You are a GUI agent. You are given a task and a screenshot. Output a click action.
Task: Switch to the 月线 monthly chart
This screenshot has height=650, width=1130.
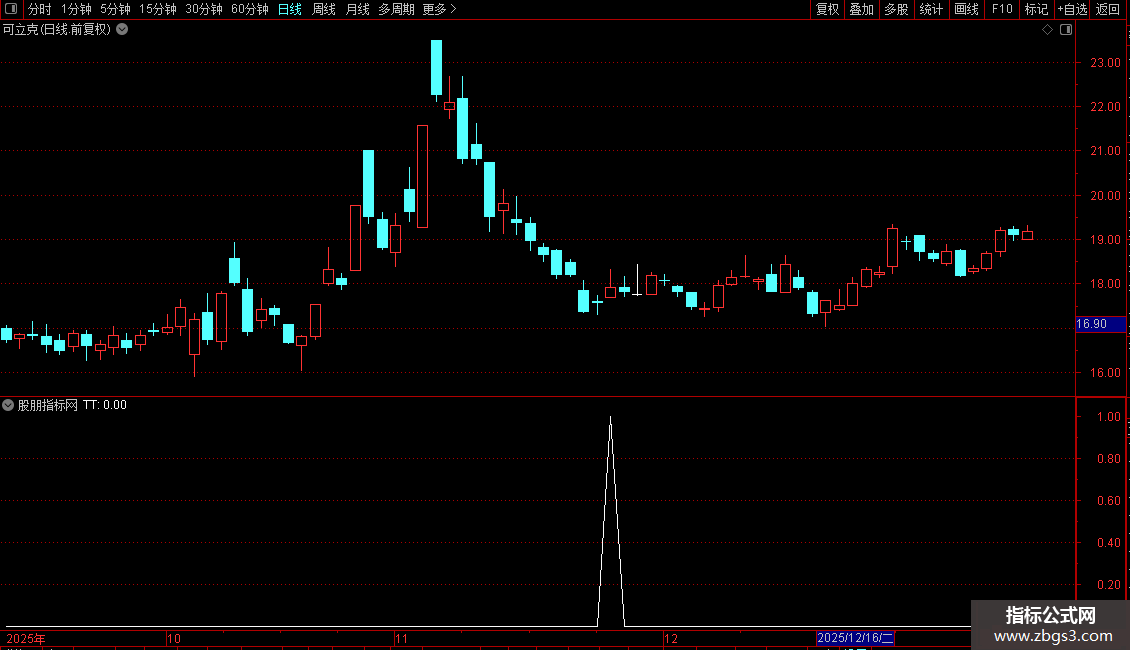coord(357,9)
